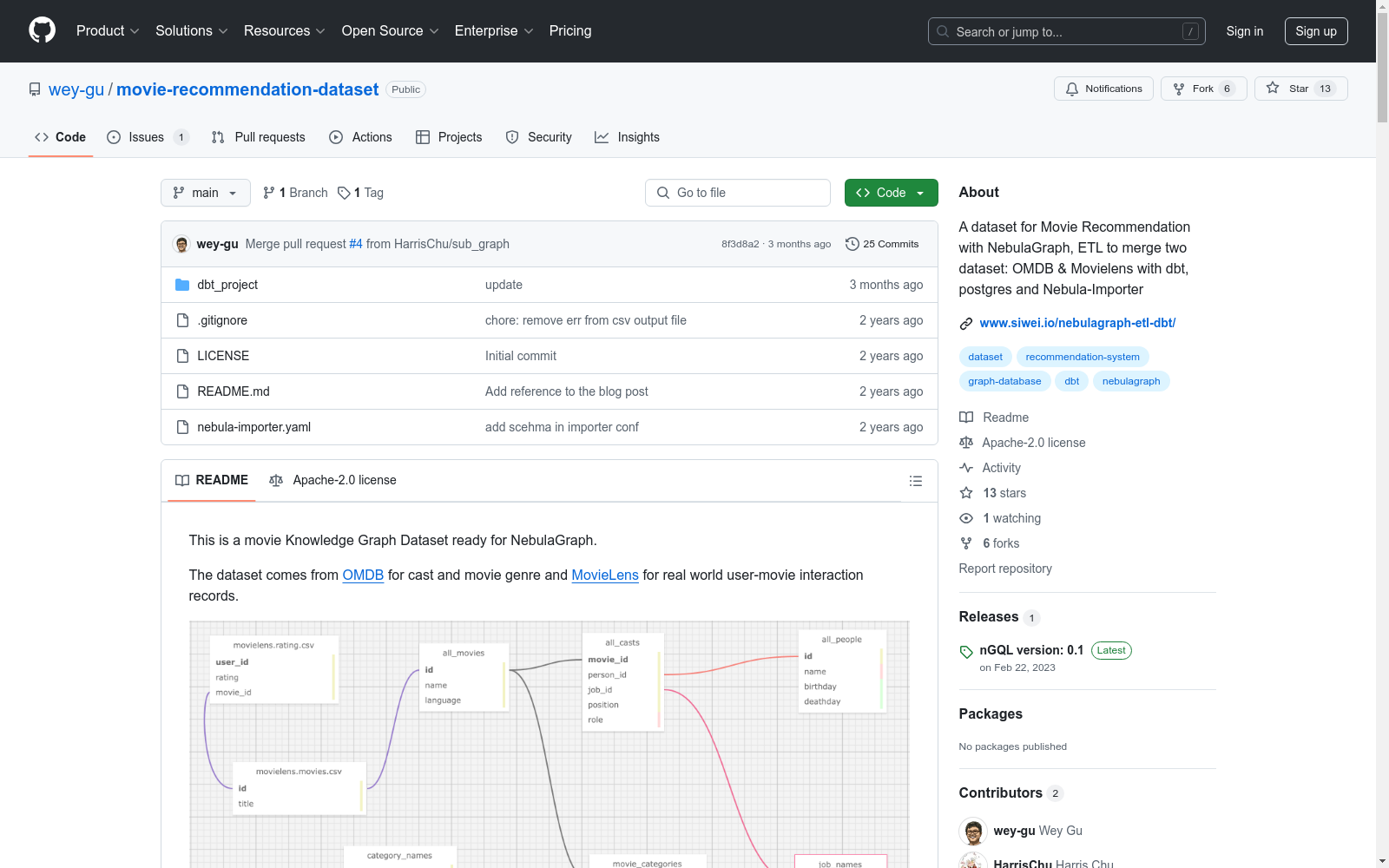The width and height of the screenshot is (1389, 868).
Task: Open the Pricing link
Action: point(570,31)
